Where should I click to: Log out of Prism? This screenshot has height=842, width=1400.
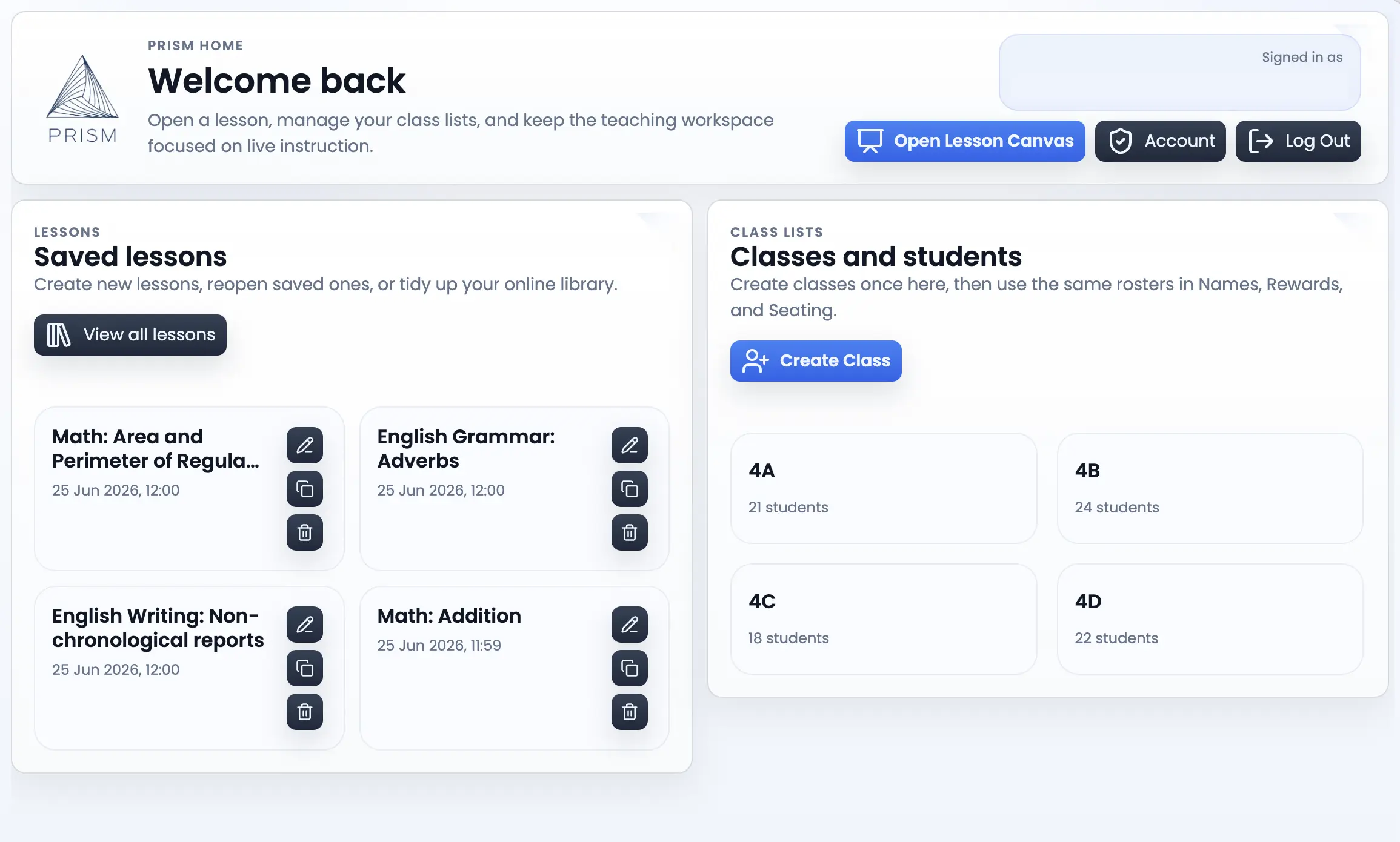(1298, 141)
